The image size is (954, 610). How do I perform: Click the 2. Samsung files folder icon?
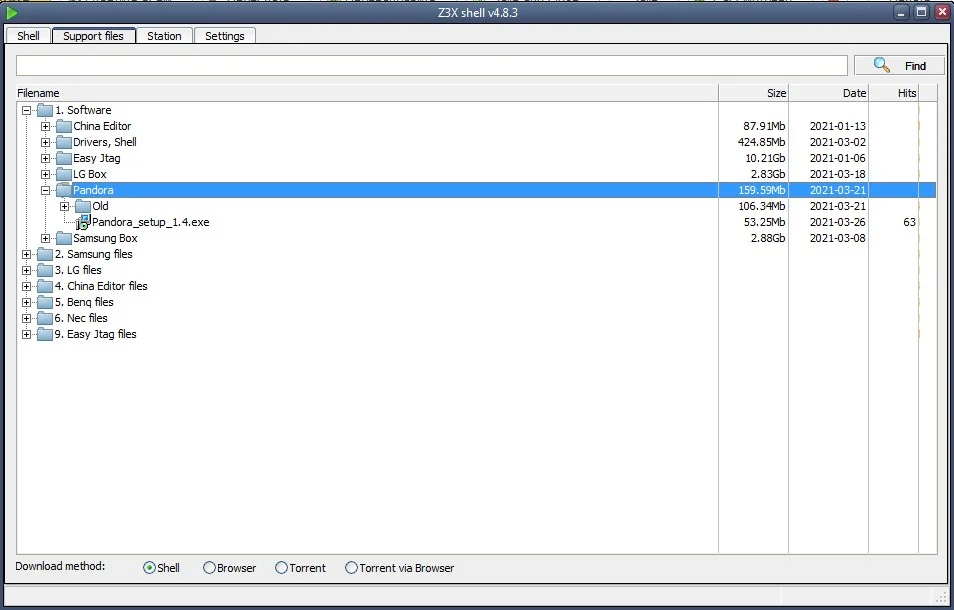coord(45,254)
